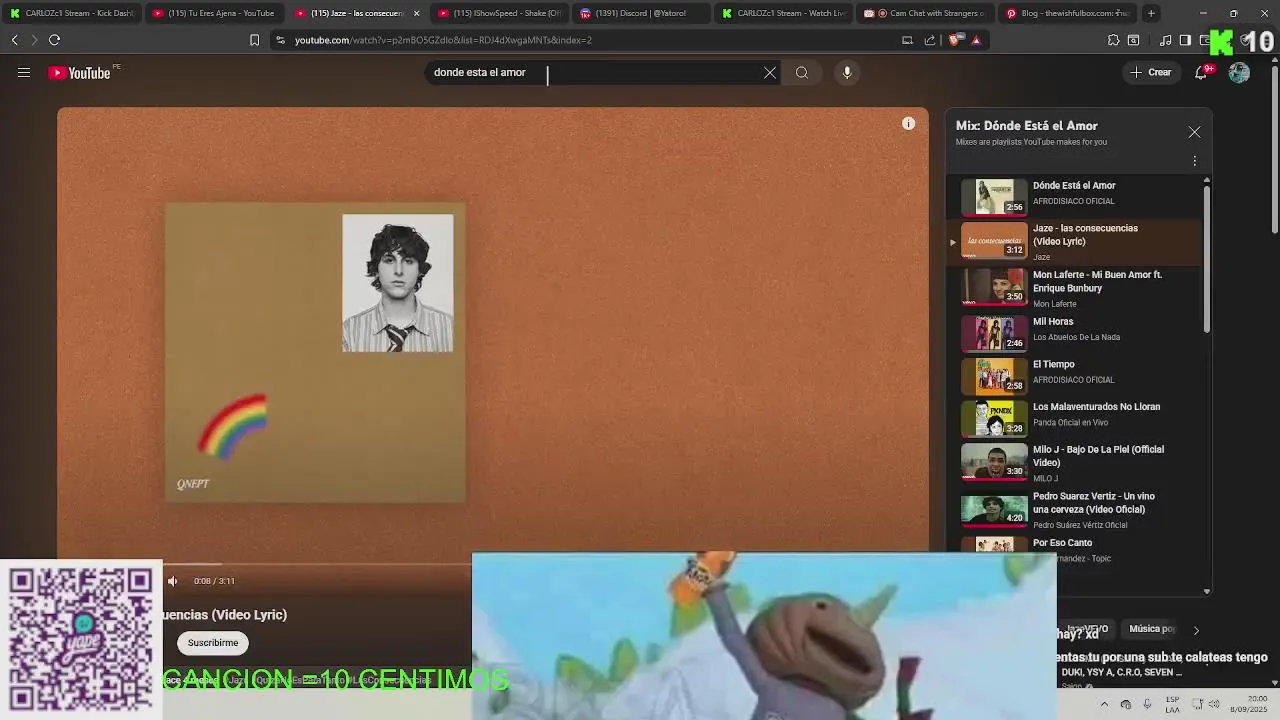This screenshot has width=1280, height=720.
Task: Click the browser address bar URL
Action: coord(443,40)
